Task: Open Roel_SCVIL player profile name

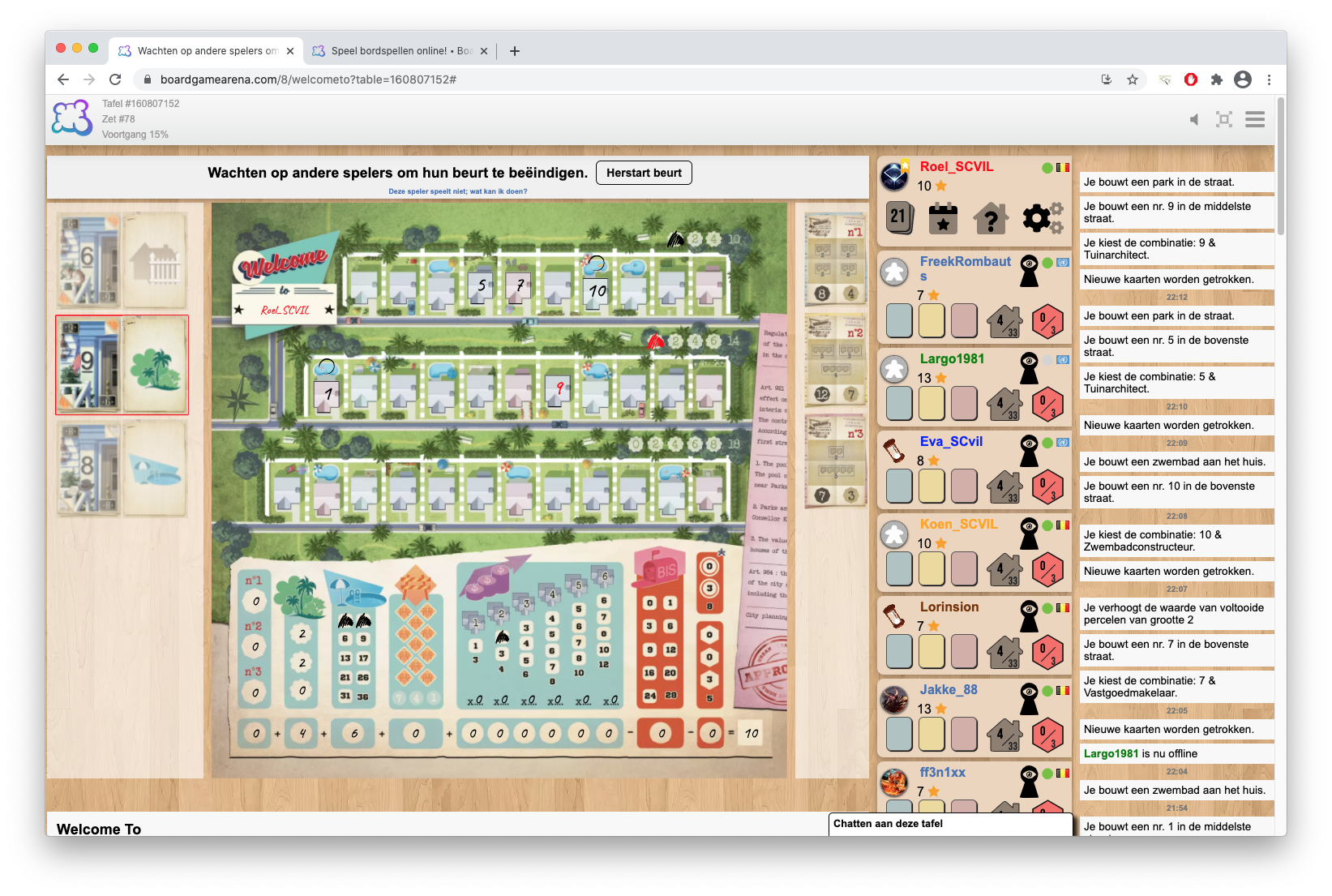Action: (956, 166)
